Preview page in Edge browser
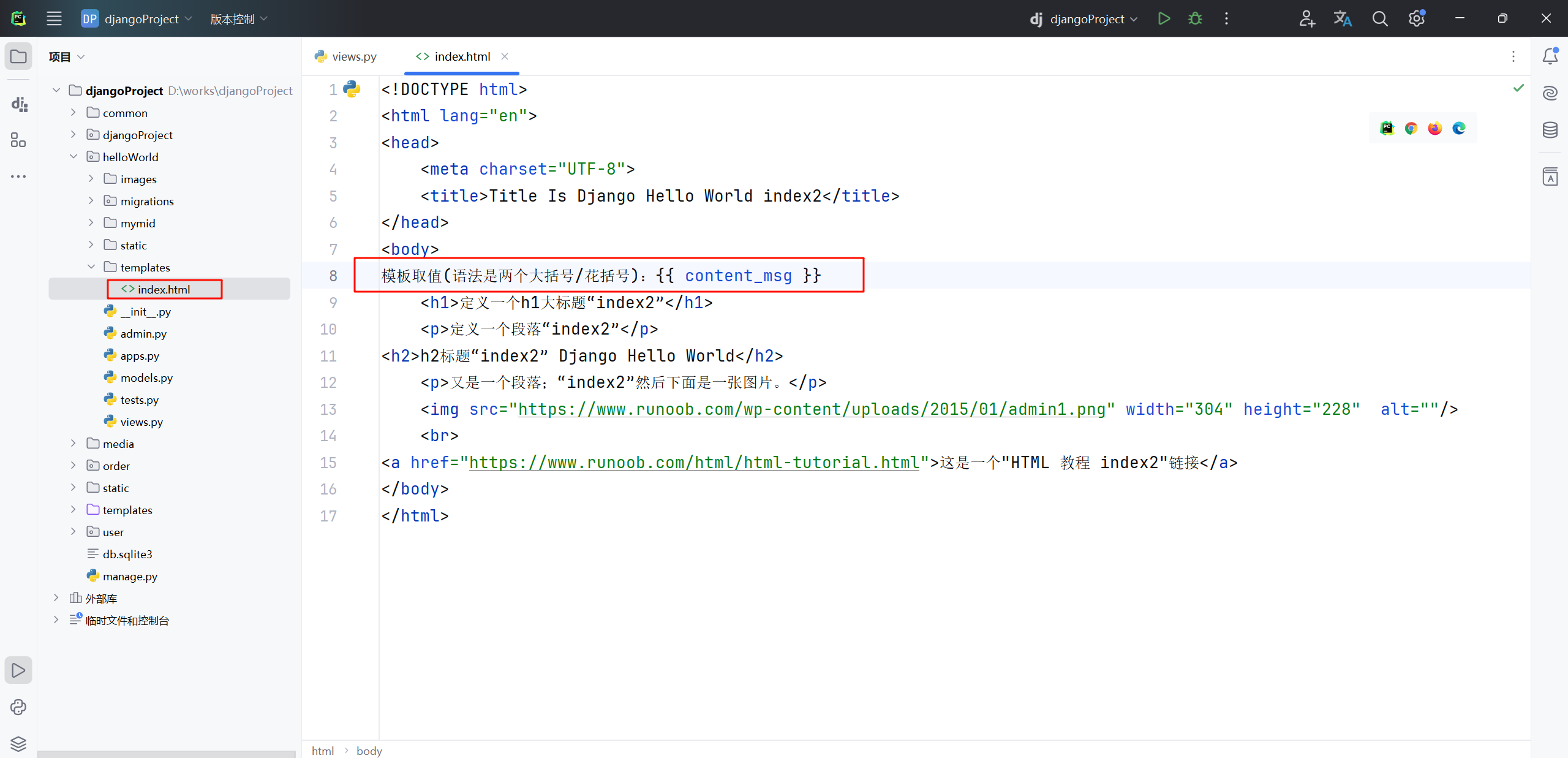 (1459, 128)
